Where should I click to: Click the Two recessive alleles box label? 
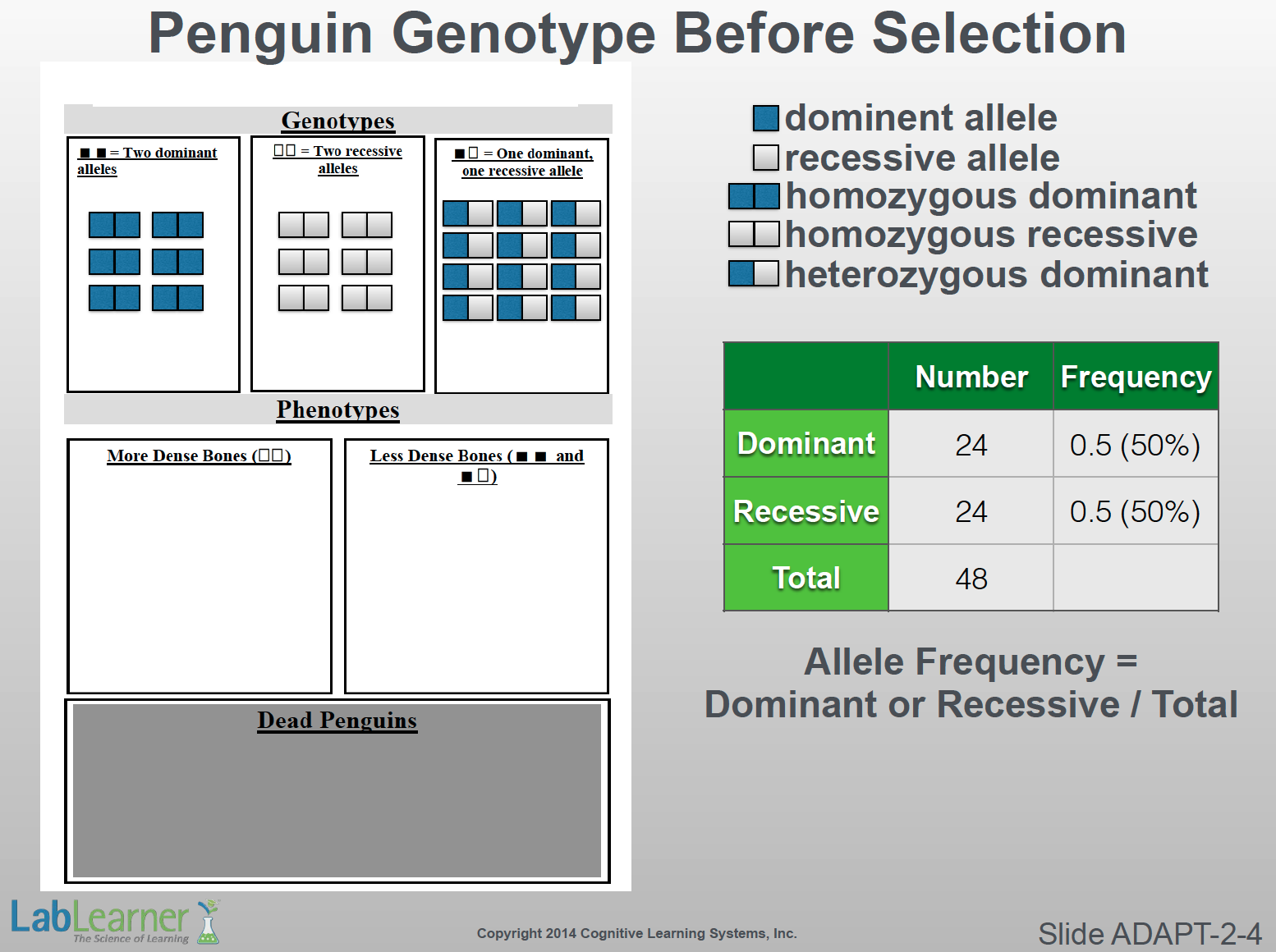337,159
